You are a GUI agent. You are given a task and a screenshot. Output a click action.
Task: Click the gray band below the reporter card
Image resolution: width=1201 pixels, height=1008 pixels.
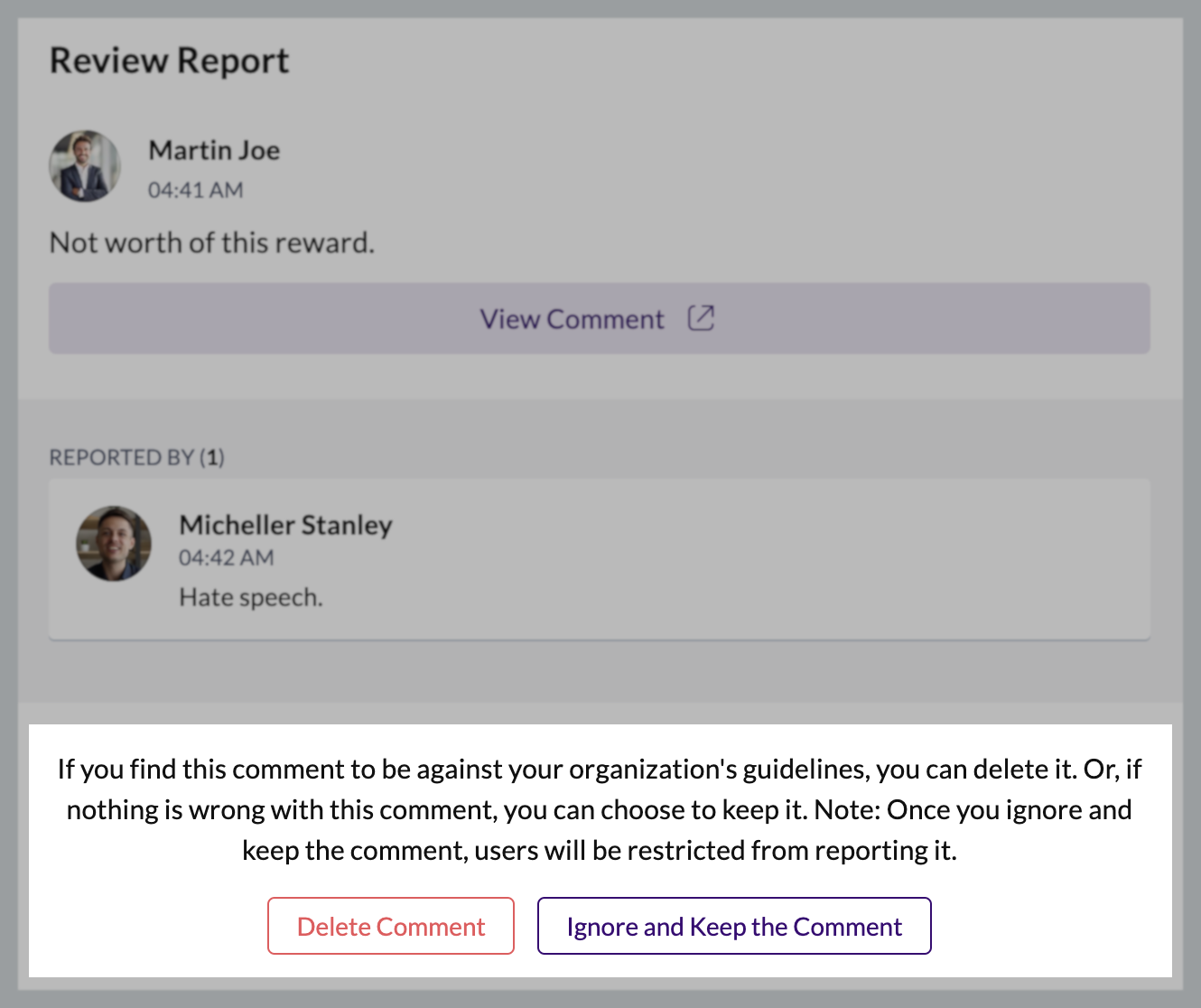point(600,673)
